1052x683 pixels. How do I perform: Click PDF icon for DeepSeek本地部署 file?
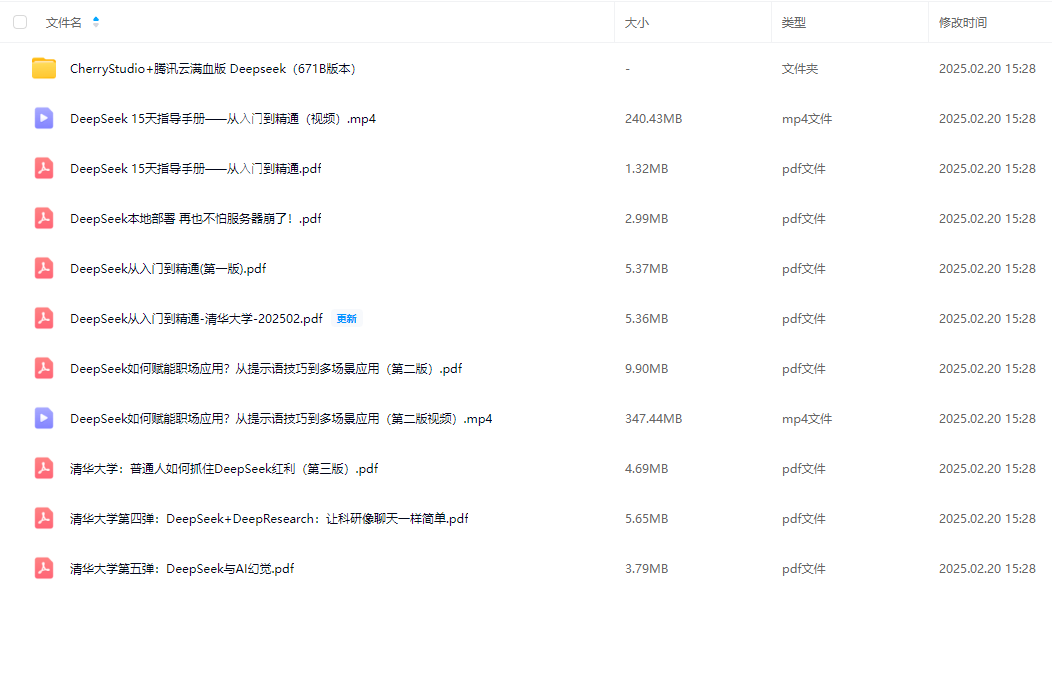[44, 218]
